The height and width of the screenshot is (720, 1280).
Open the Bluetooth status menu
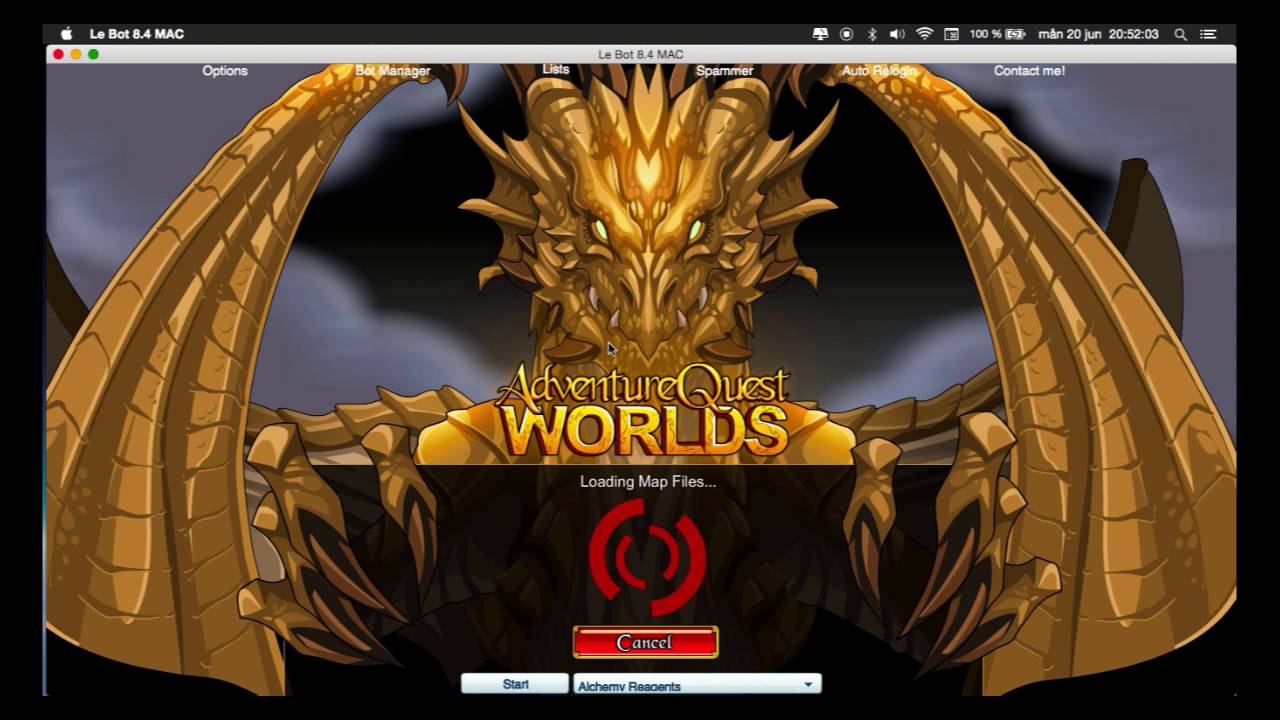[x=872, y=34]
